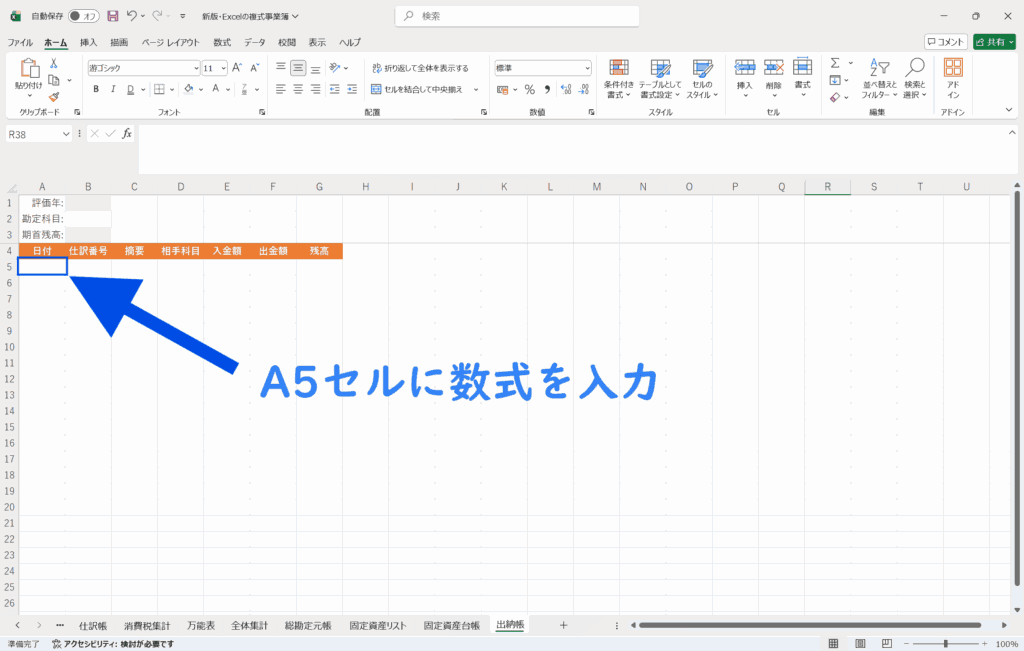Toggle the 自動保存 AutoSave switch

[x=83, y=16]
